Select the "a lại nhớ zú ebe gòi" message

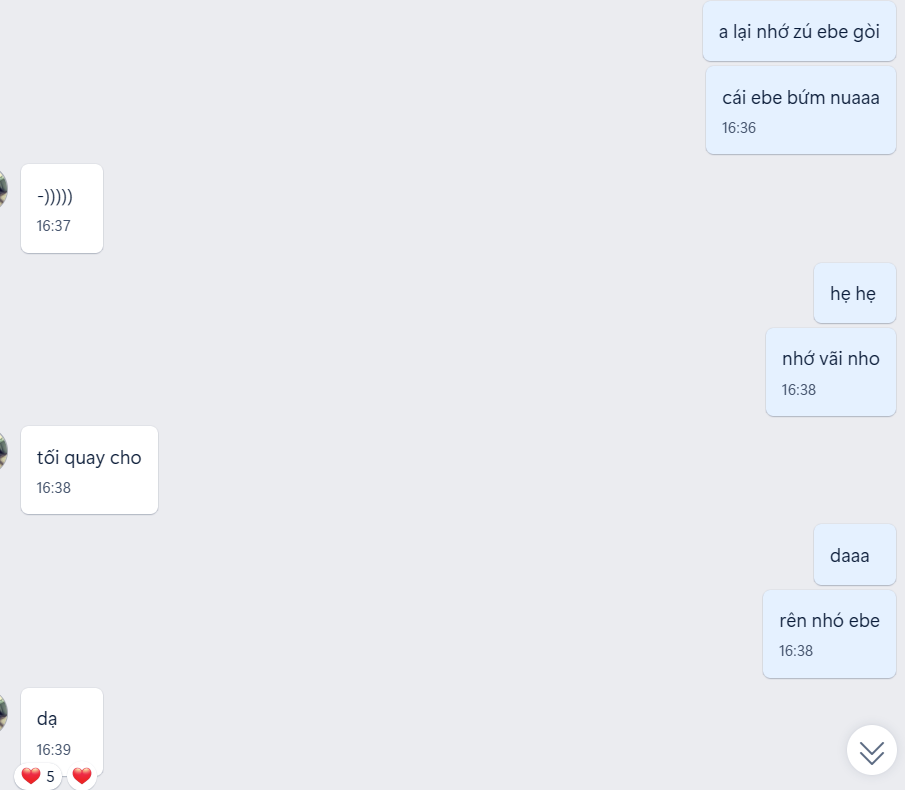(799, 31)
